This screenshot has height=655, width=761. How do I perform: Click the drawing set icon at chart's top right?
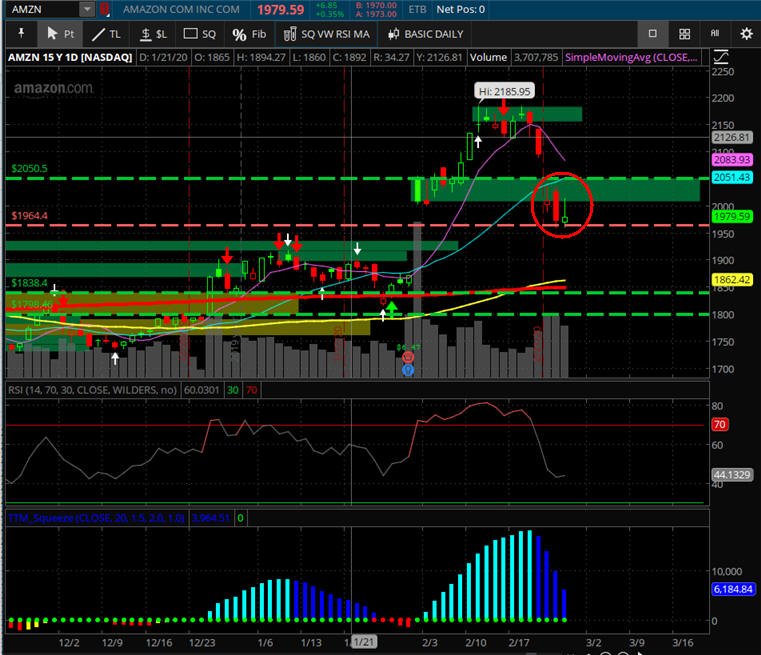coord(721,57)
